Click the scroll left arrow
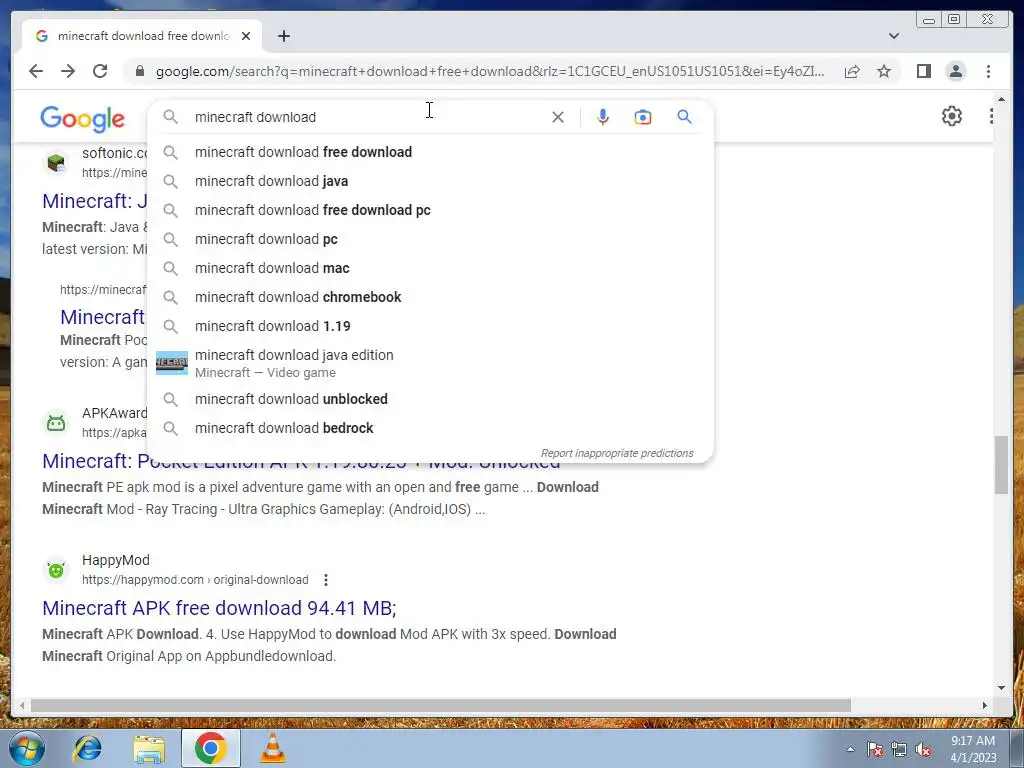Viewport: 1024px width, 768px height. [x=22, y=705]
